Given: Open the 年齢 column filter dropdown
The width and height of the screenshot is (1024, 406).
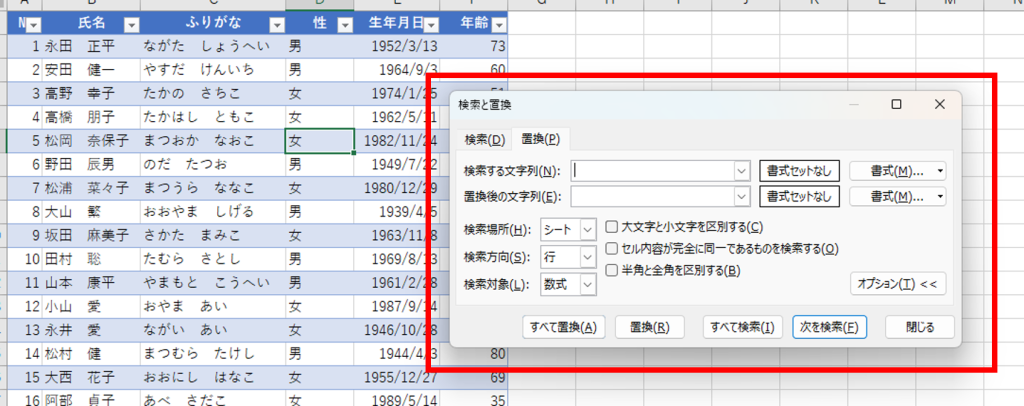Looking at the screenshot, I should [x=498, y=25].
